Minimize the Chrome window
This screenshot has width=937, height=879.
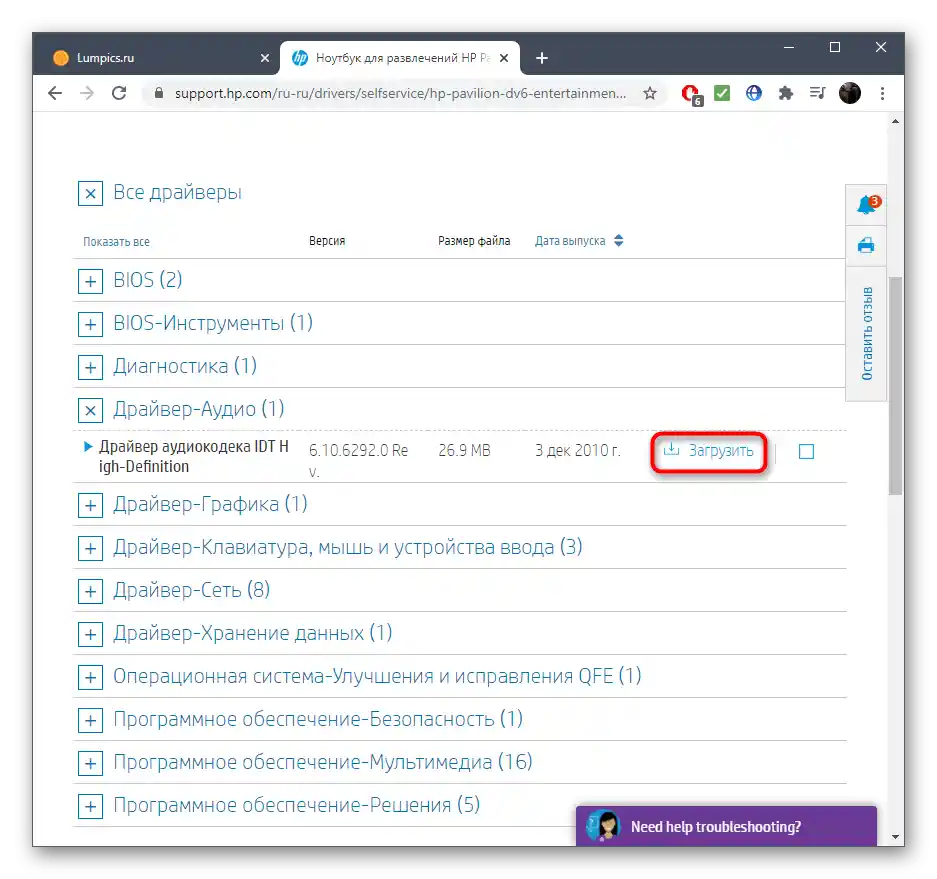[789, 47]
